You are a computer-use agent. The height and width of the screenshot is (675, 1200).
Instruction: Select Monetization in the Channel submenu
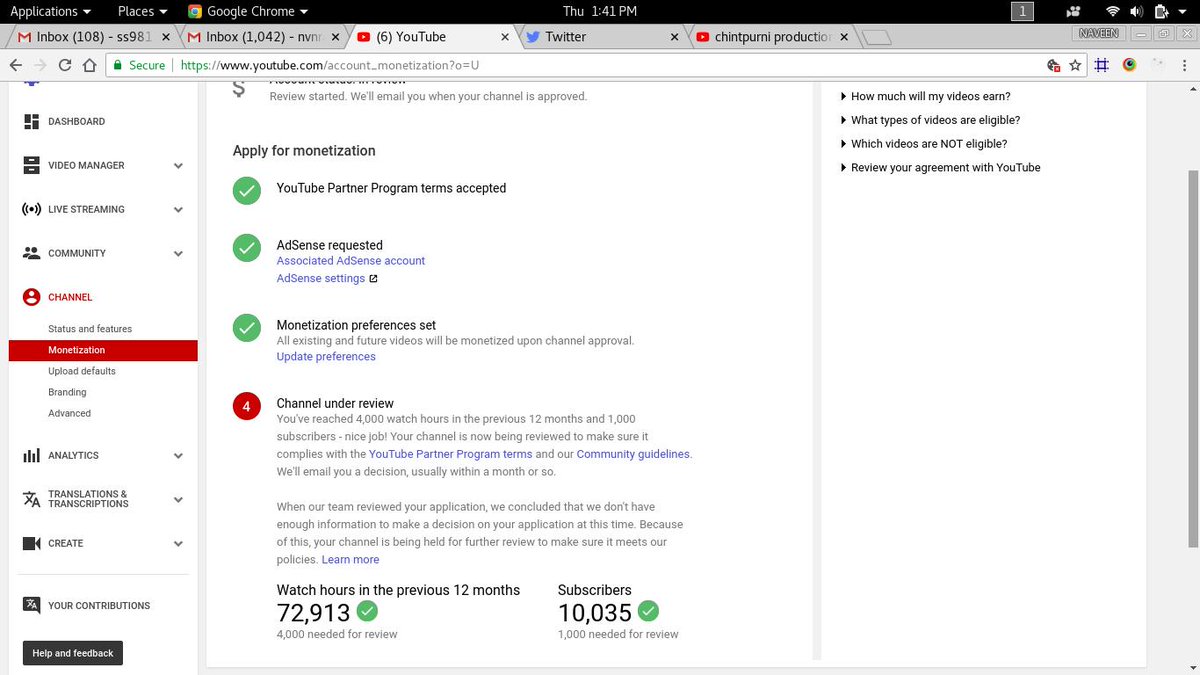click(x=103, y=350)
